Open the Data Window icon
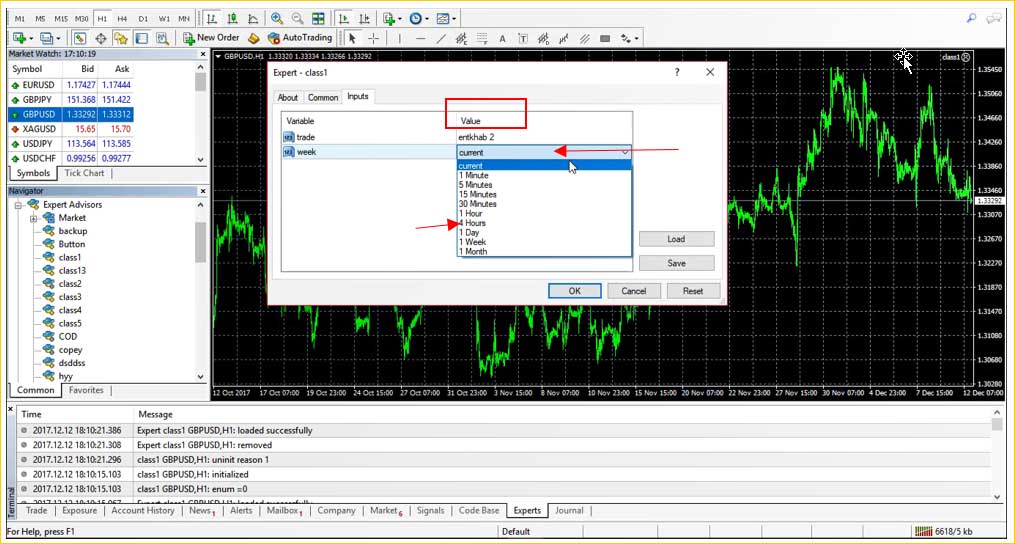The height and width of the screenshot is (544, 1015). [x=101, y=38]
